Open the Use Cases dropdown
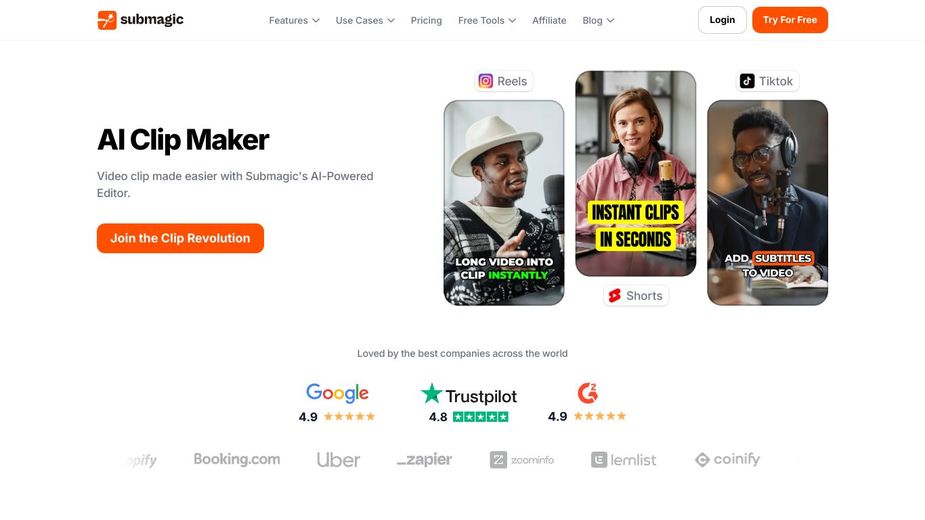Viewport: 925px width, 520px height. pos(365,20)
